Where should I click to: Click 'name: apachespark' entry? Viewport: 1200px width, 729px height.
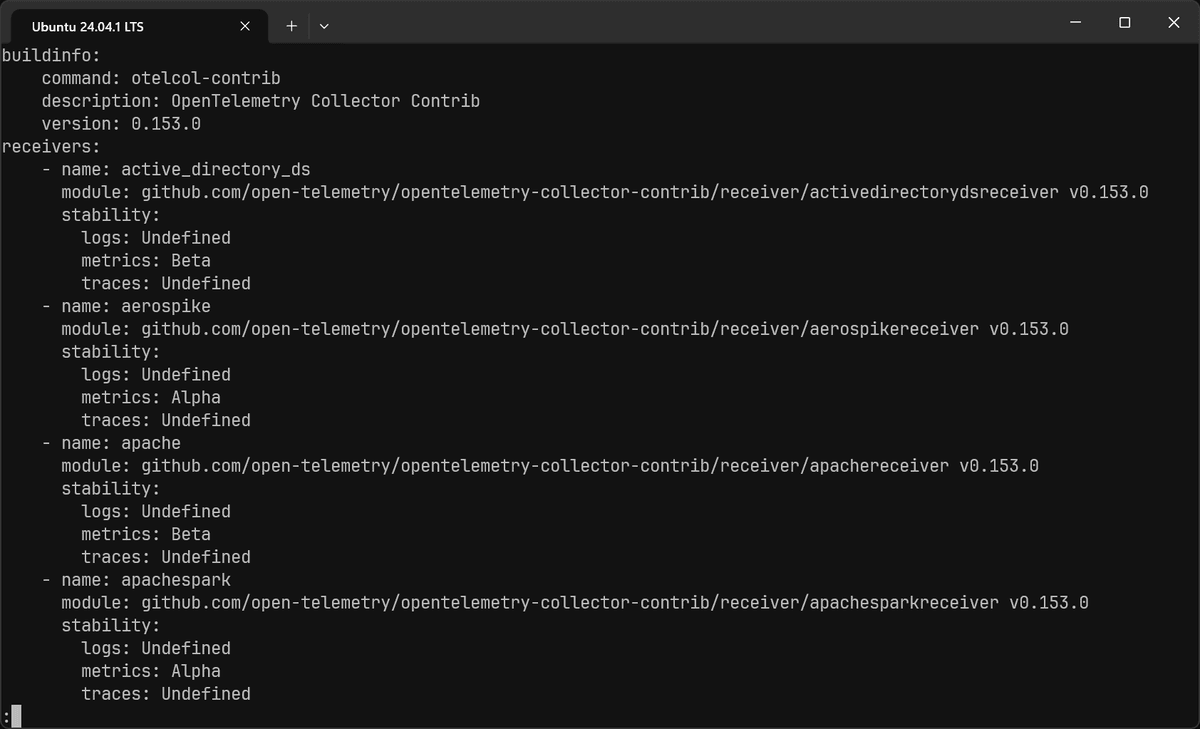pyautogui.click(x=146, y=580)
